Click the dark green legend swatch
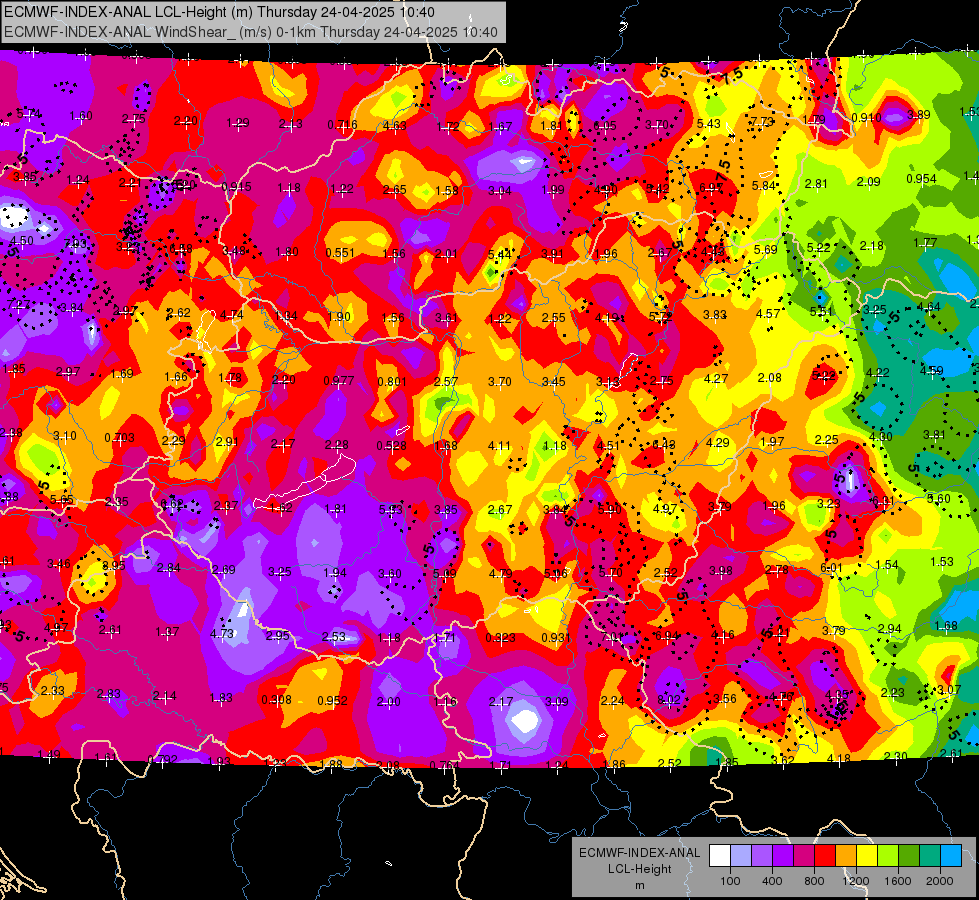Viewport: 979px width, 900px height. 909,856
